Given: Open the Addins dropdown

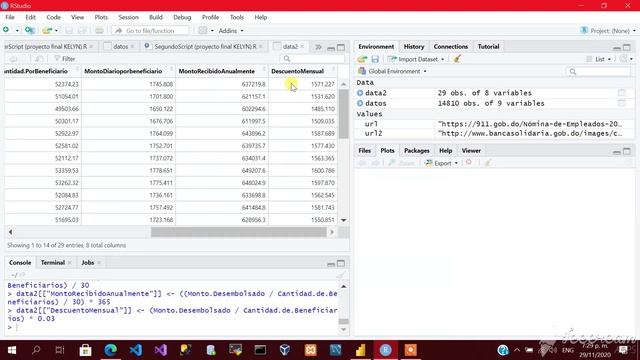Looking at the screenshot, I should (231, 31).
